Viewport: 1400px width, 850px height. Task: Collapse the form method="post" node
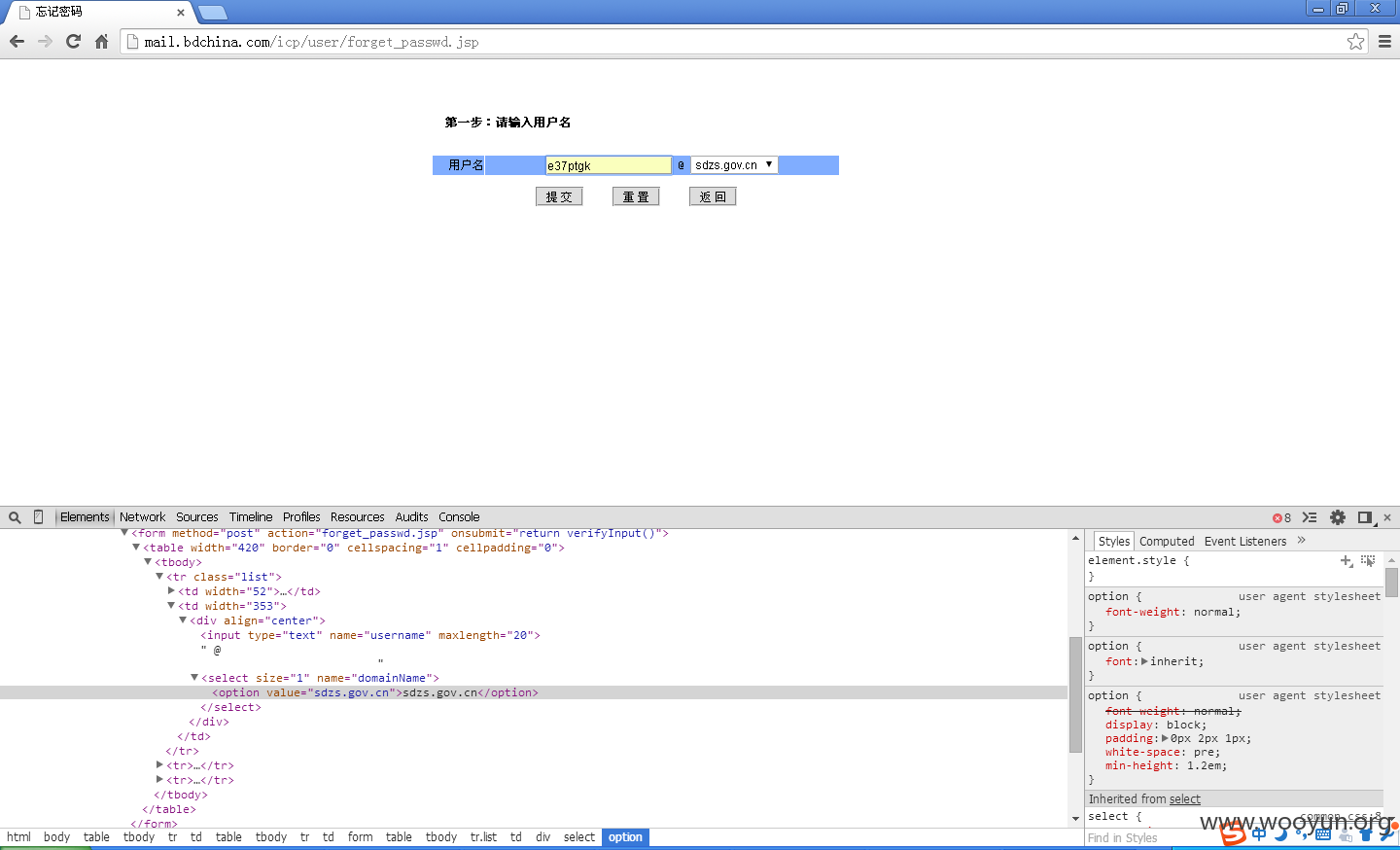pos(124,533)
